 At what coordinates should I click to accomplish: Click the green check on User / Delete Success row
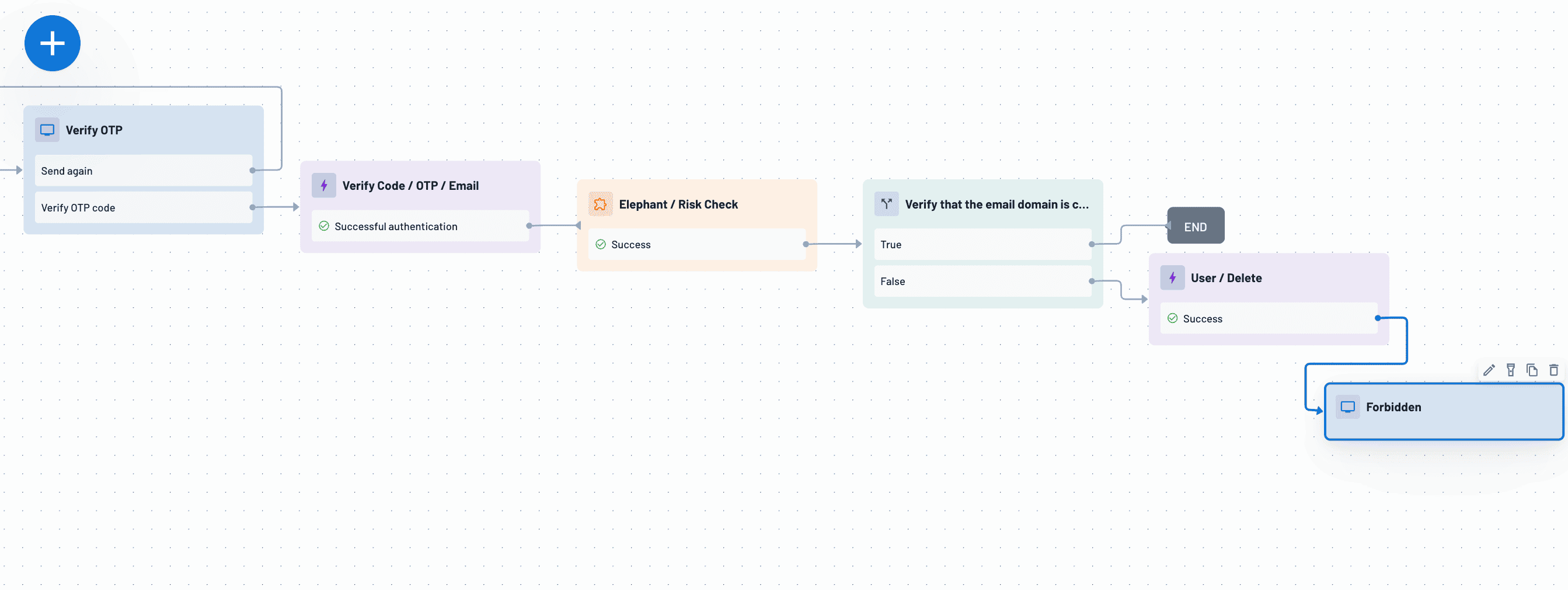(x=1172, y=318)
